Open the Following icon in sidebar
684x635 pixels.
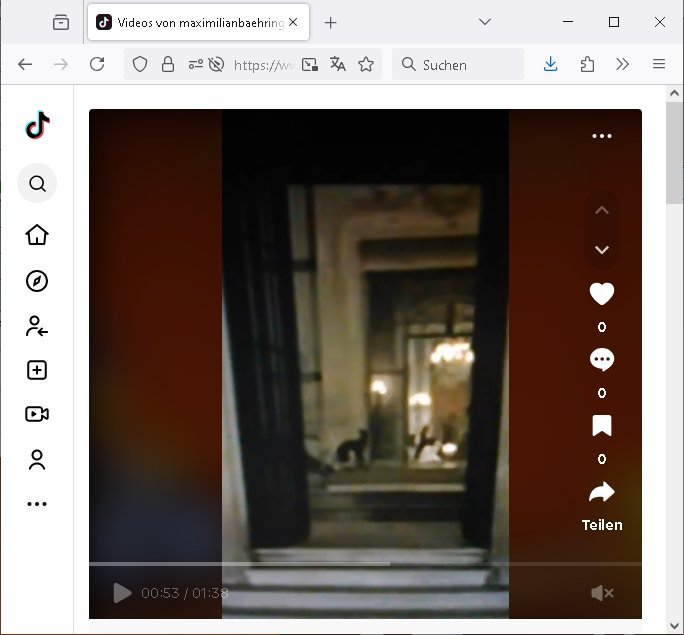click(x=37, y=326)
